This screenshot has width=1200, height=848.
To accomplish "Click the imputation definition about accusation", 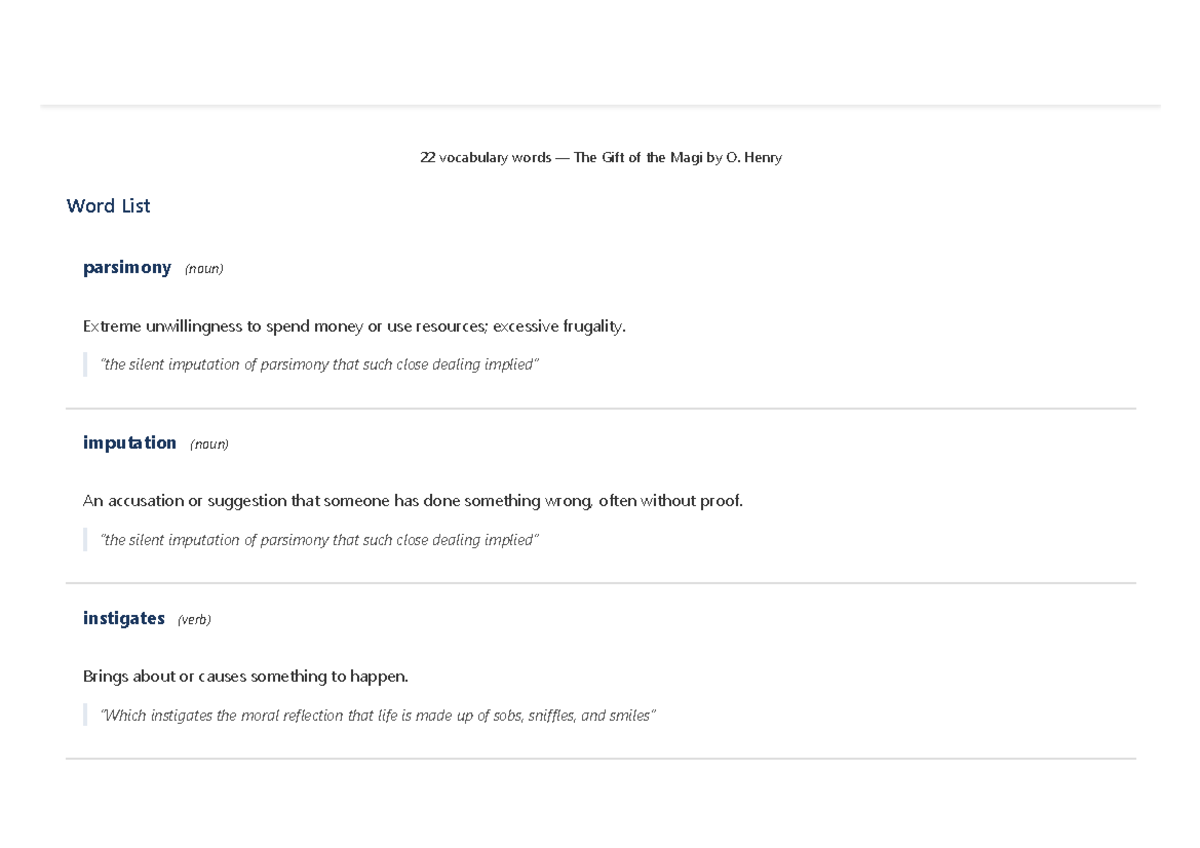I will tap(413, 501).
